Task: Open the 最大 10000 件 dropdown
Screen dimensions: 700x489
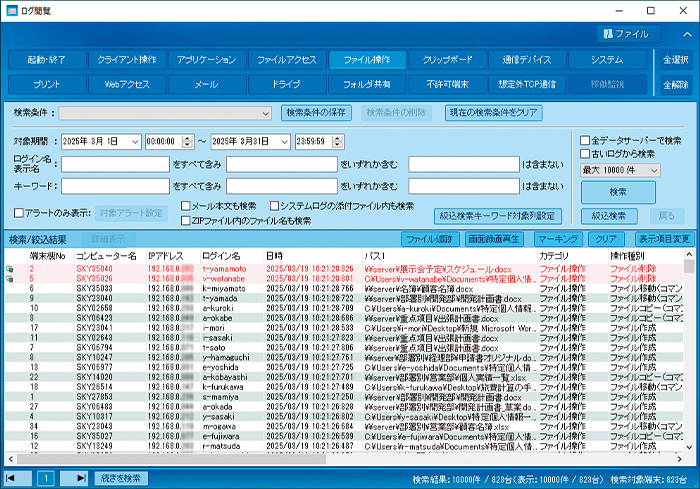Action: (620, 170)
